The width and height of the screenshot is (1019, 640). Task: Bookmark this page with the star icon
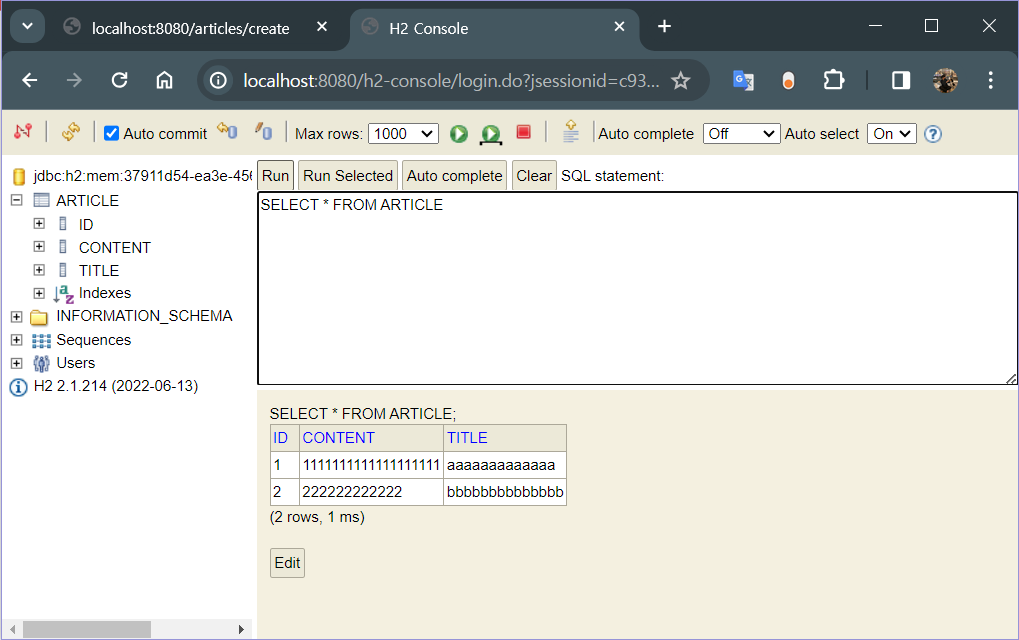pyautogui.click(x=680, y=81)
